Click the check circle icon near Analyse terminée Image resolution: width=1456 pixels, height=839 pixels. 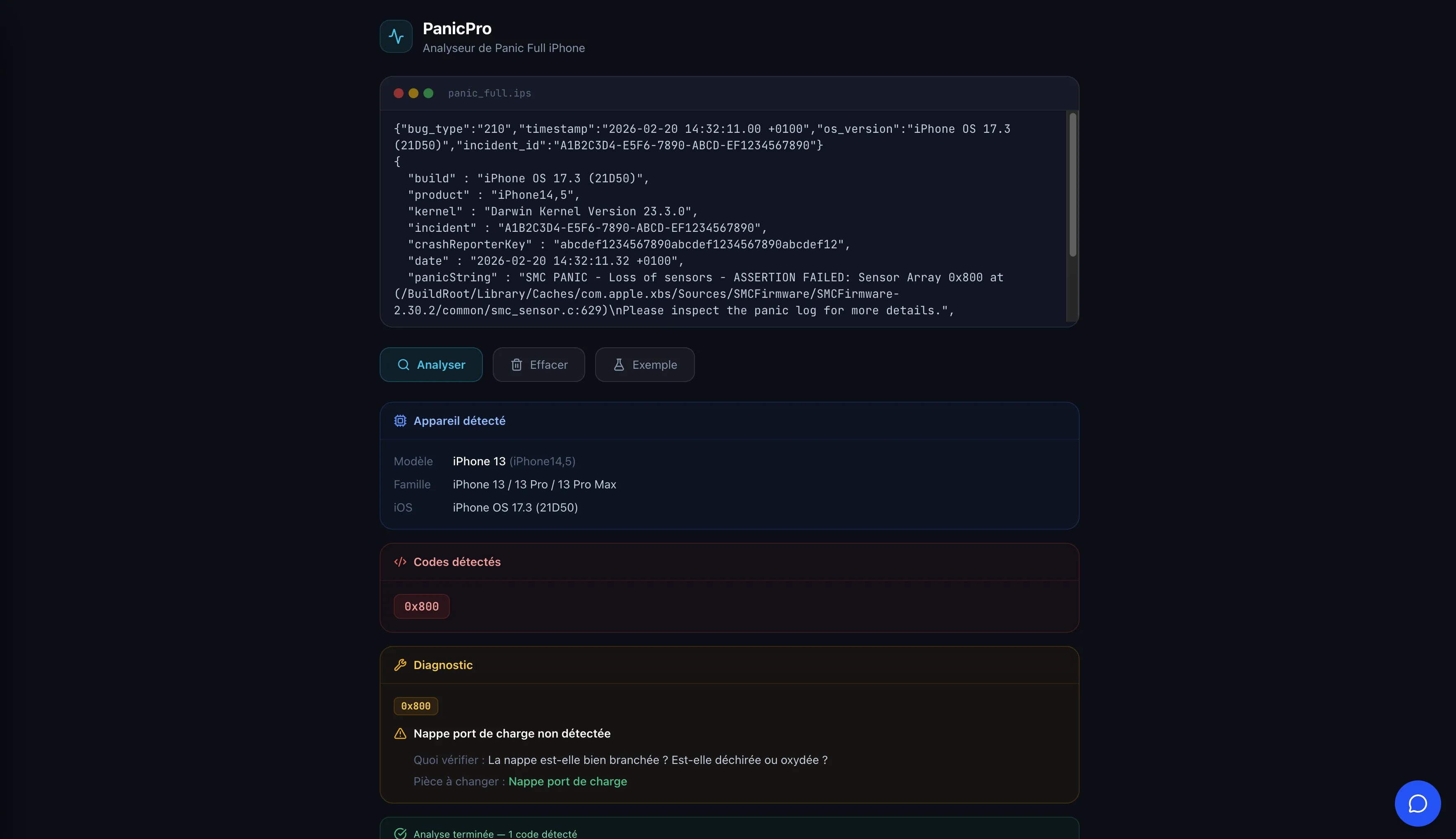click(400, 833)
